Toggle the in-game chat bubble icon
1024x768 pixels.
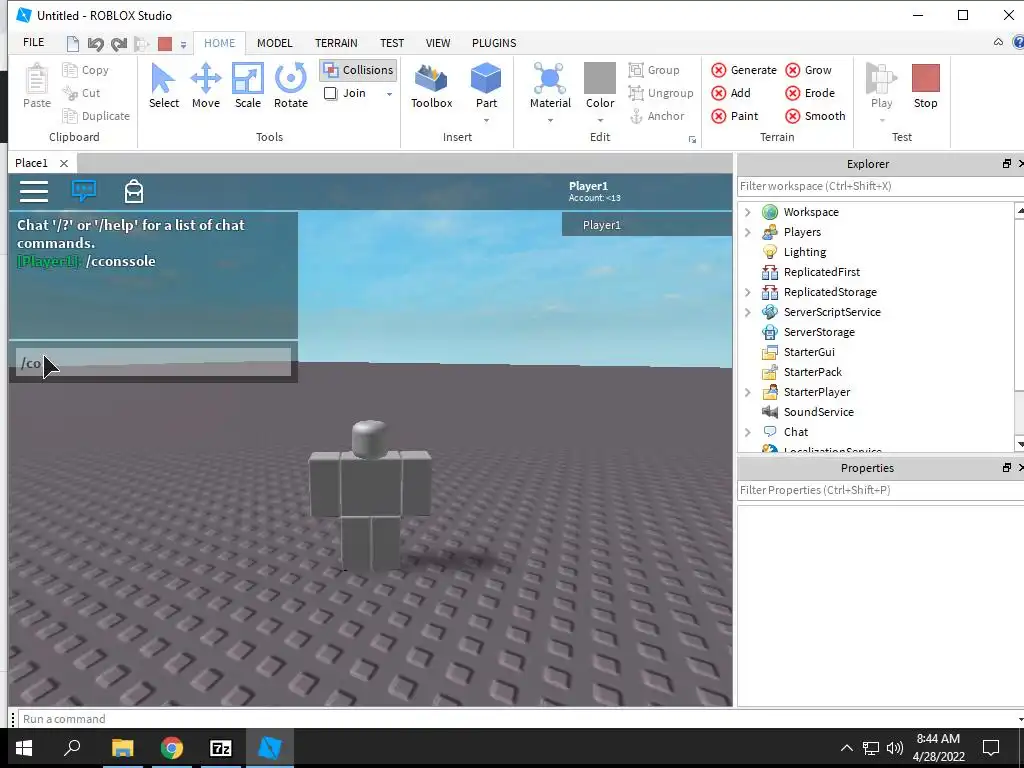(x=84, y=191)
